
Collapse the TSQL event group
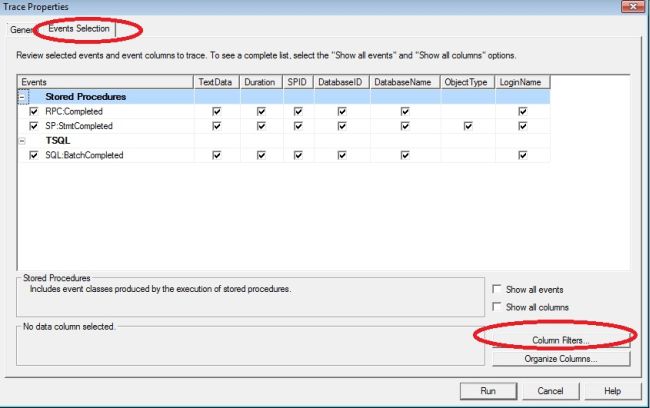pos(22,141)
